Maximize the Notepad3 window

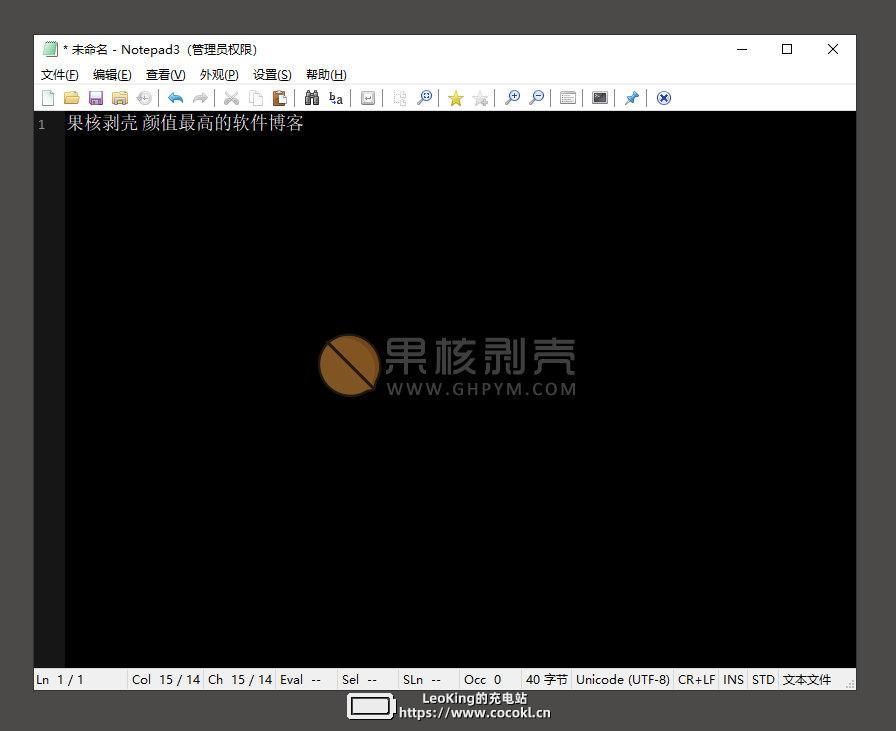pos(787,49)
